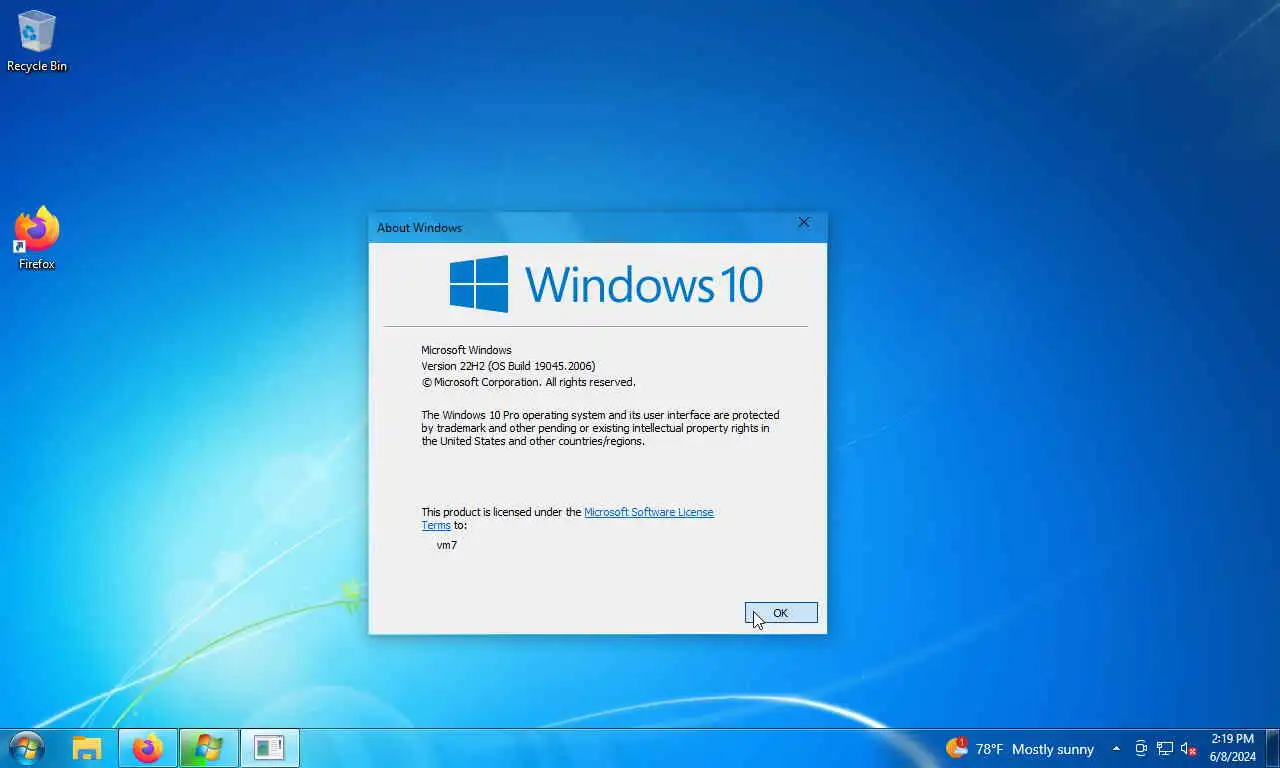Open the network status tray icon

click(x=1165, y=749)
